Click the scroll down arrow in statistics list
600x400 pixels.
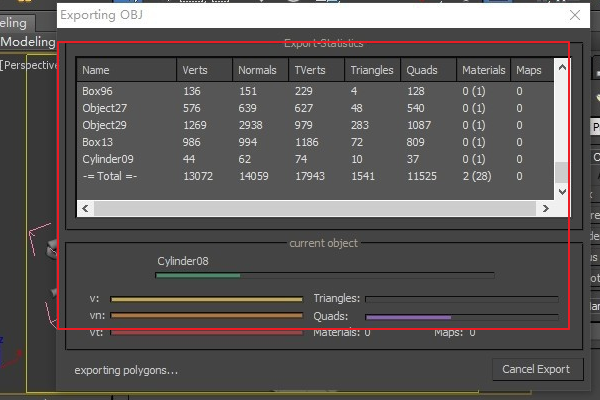562,190
